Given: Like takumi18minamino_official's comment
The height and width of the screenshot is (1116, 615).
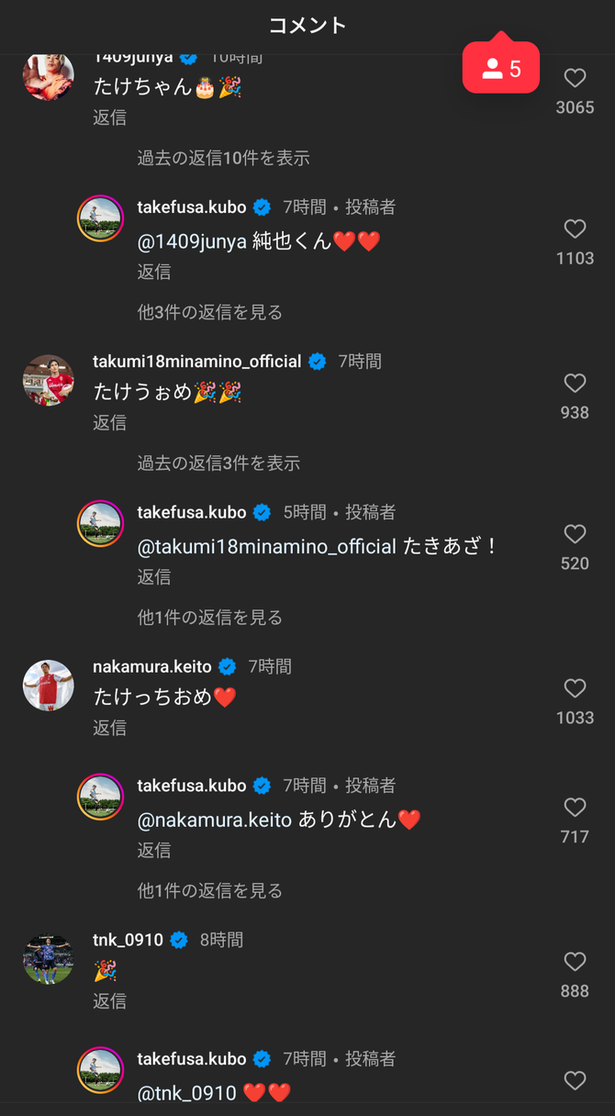Looking at the screenshot, I should point(574,383).
